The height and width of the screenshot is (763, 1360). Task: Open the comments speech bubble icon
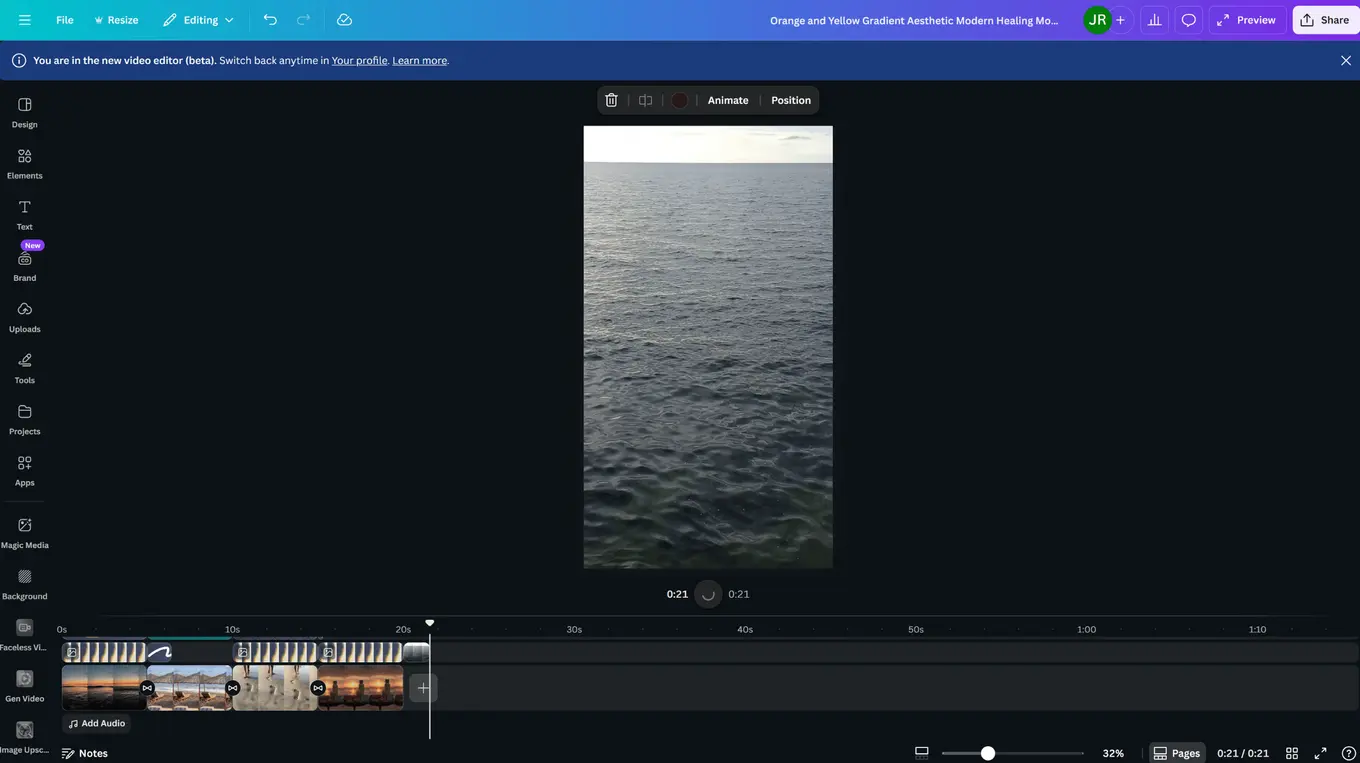click(x=1188, y=20)
